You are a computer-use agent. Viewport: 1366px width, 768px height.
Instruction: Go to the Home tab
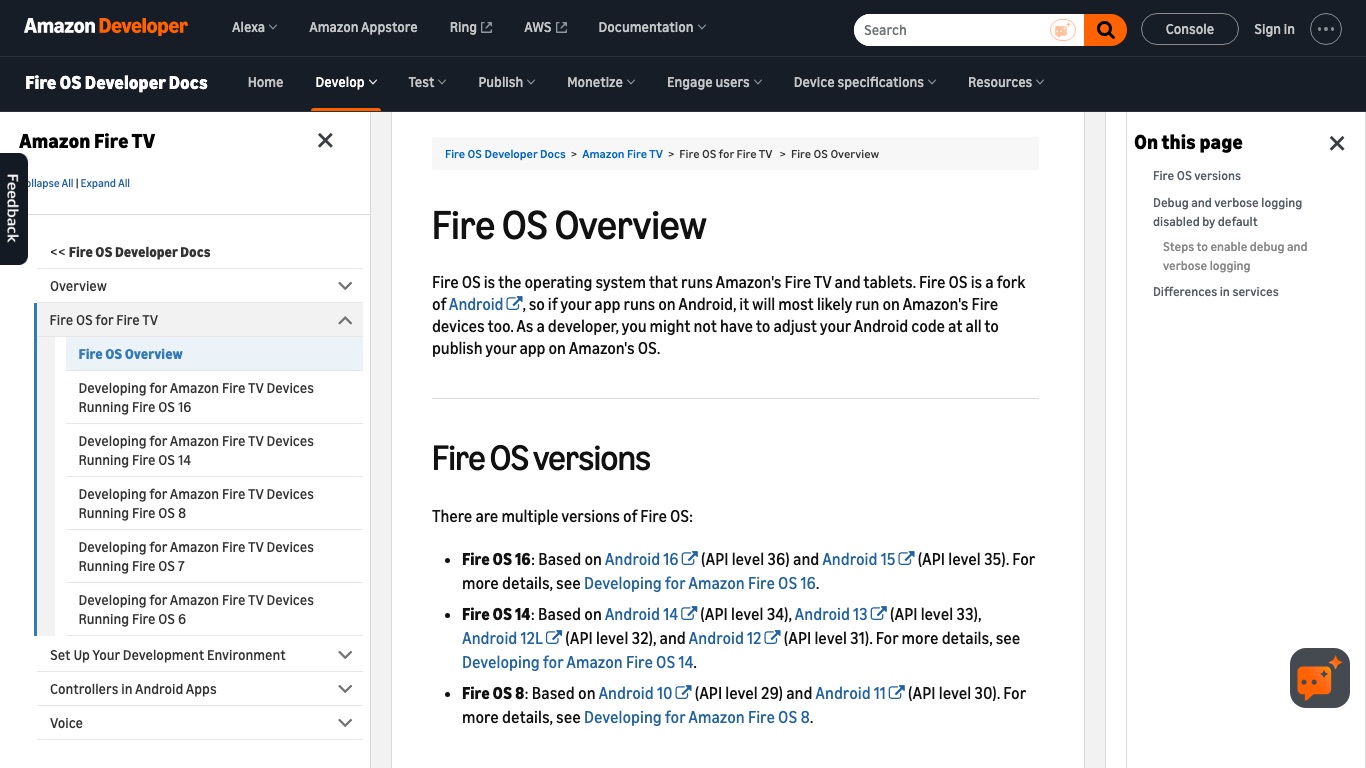(265, 82)
